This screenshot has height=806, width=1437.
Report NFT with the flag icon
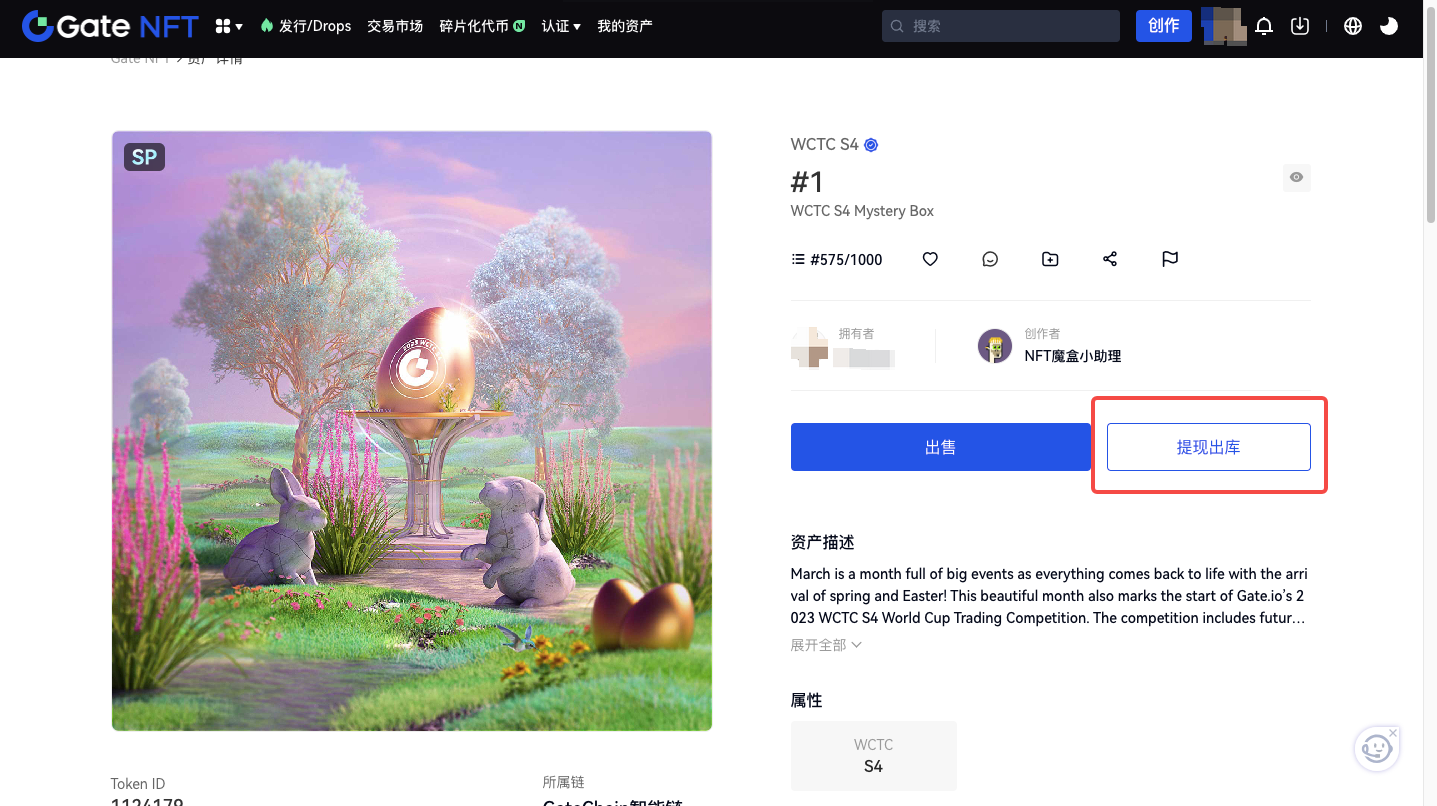(x=1170, y=259)
